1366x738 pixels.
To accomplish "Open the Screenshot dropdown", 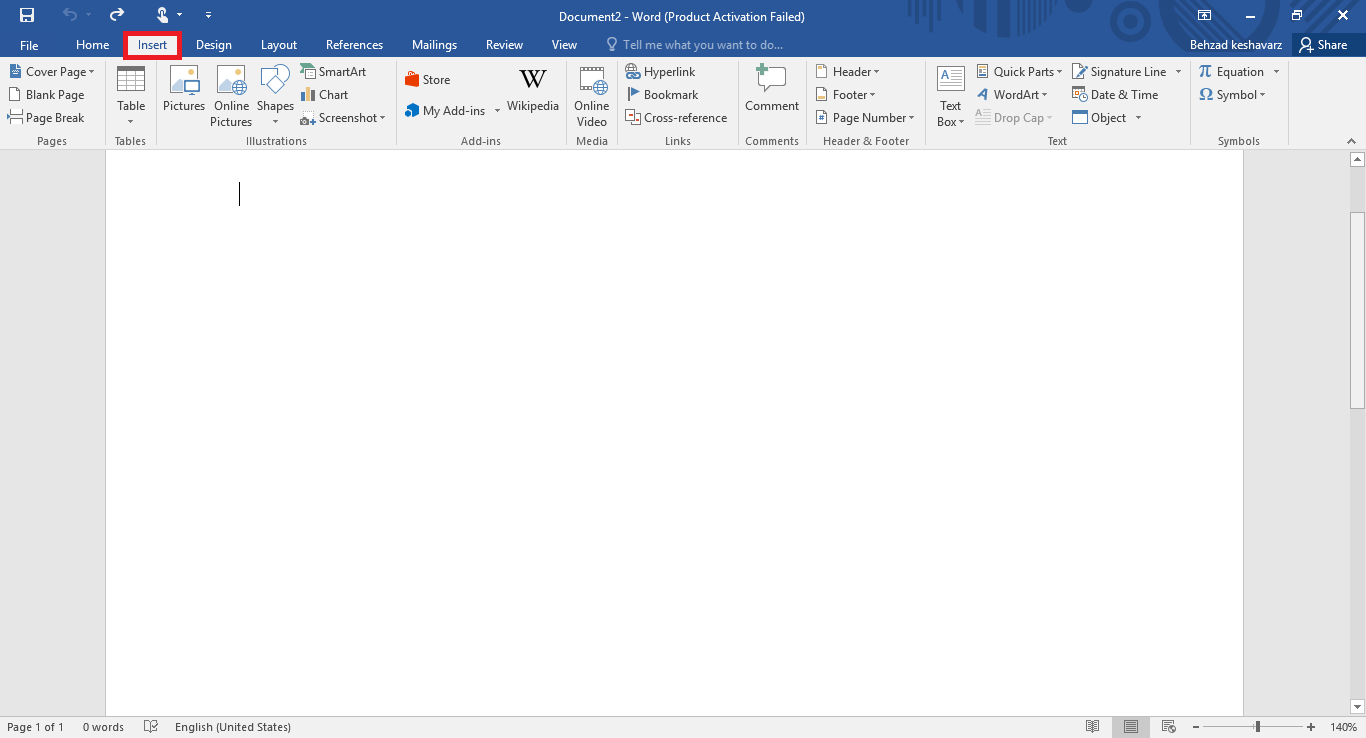I will point(343,118).
